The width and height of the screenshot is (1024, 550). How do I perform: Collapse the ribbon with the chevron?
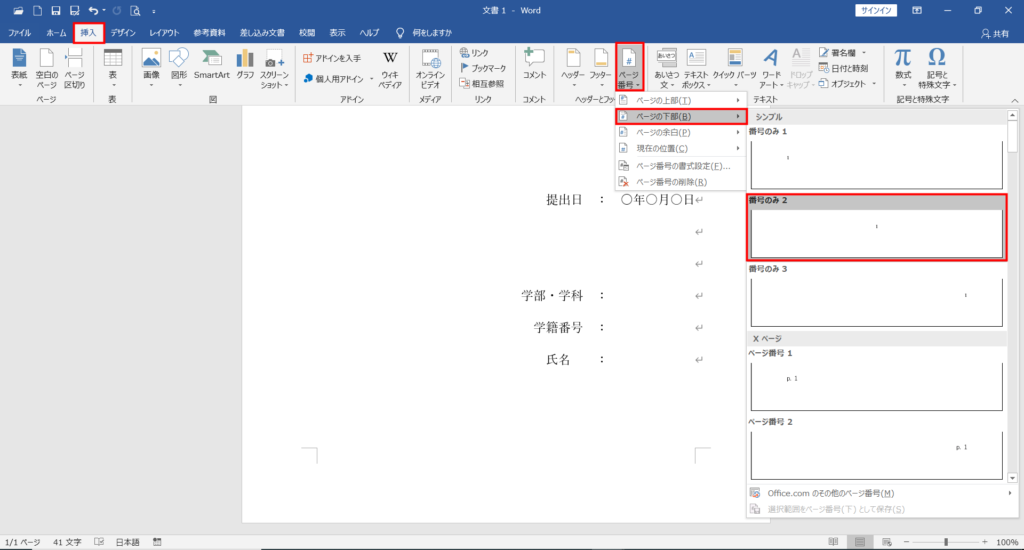[1014, 100]
